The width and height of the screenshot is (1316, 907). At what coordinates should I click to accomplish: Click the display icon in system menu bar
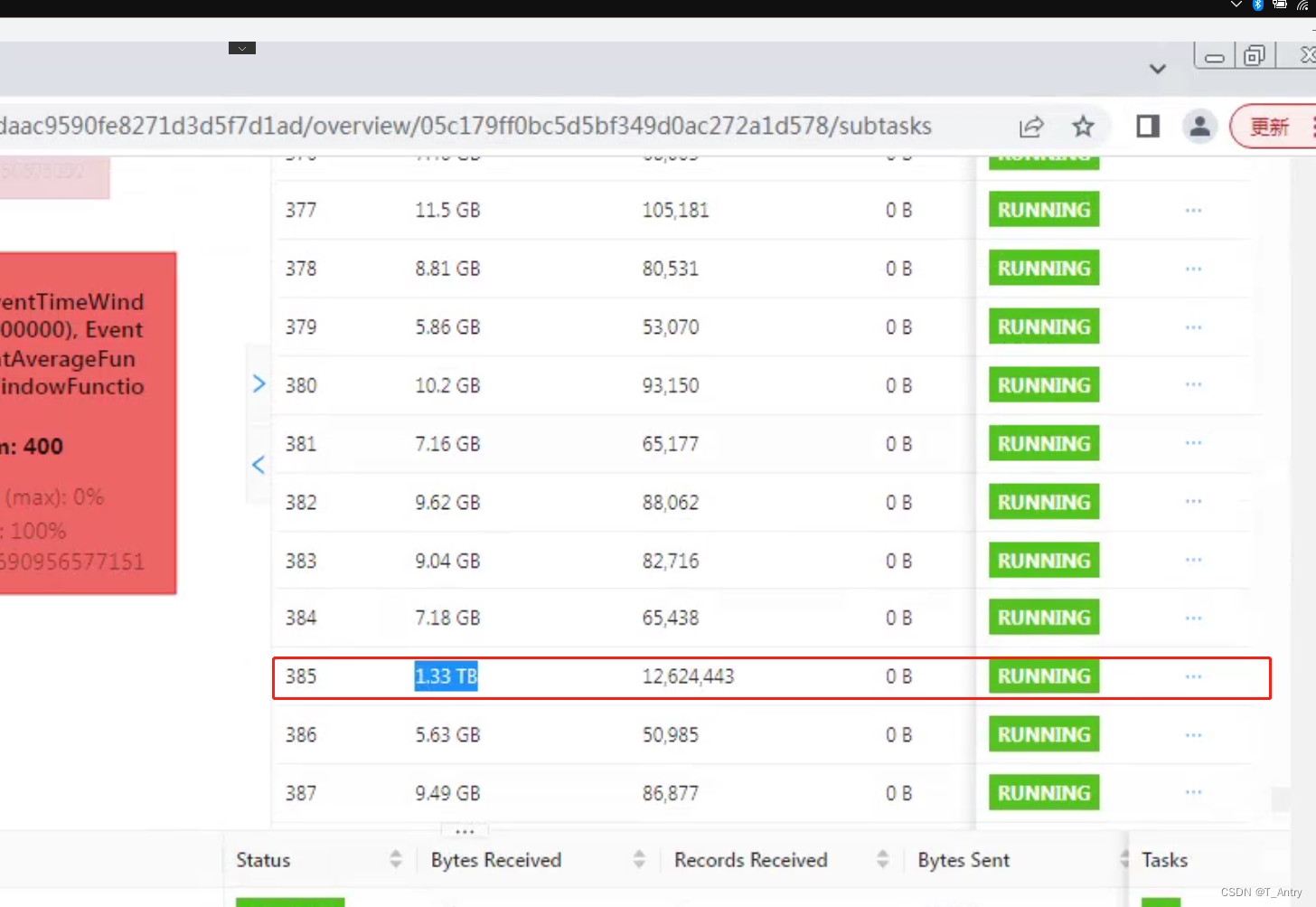[x=1280, y=5]
